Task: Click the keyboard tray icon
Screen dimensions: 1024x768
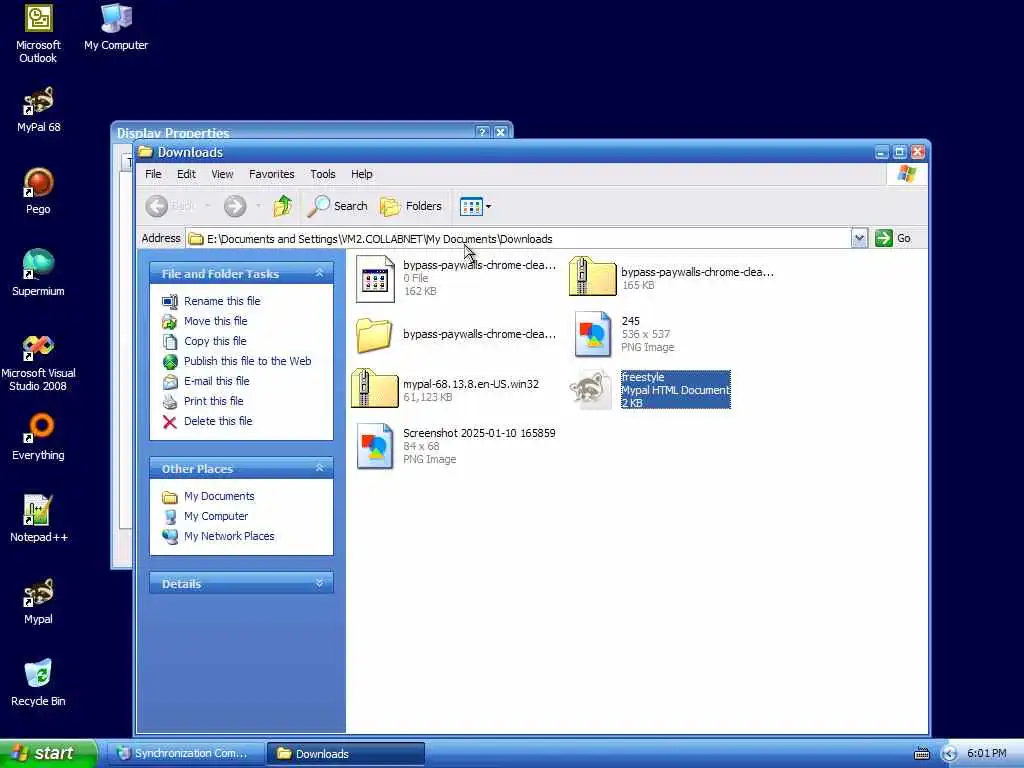Action: (x=921, y=754)
